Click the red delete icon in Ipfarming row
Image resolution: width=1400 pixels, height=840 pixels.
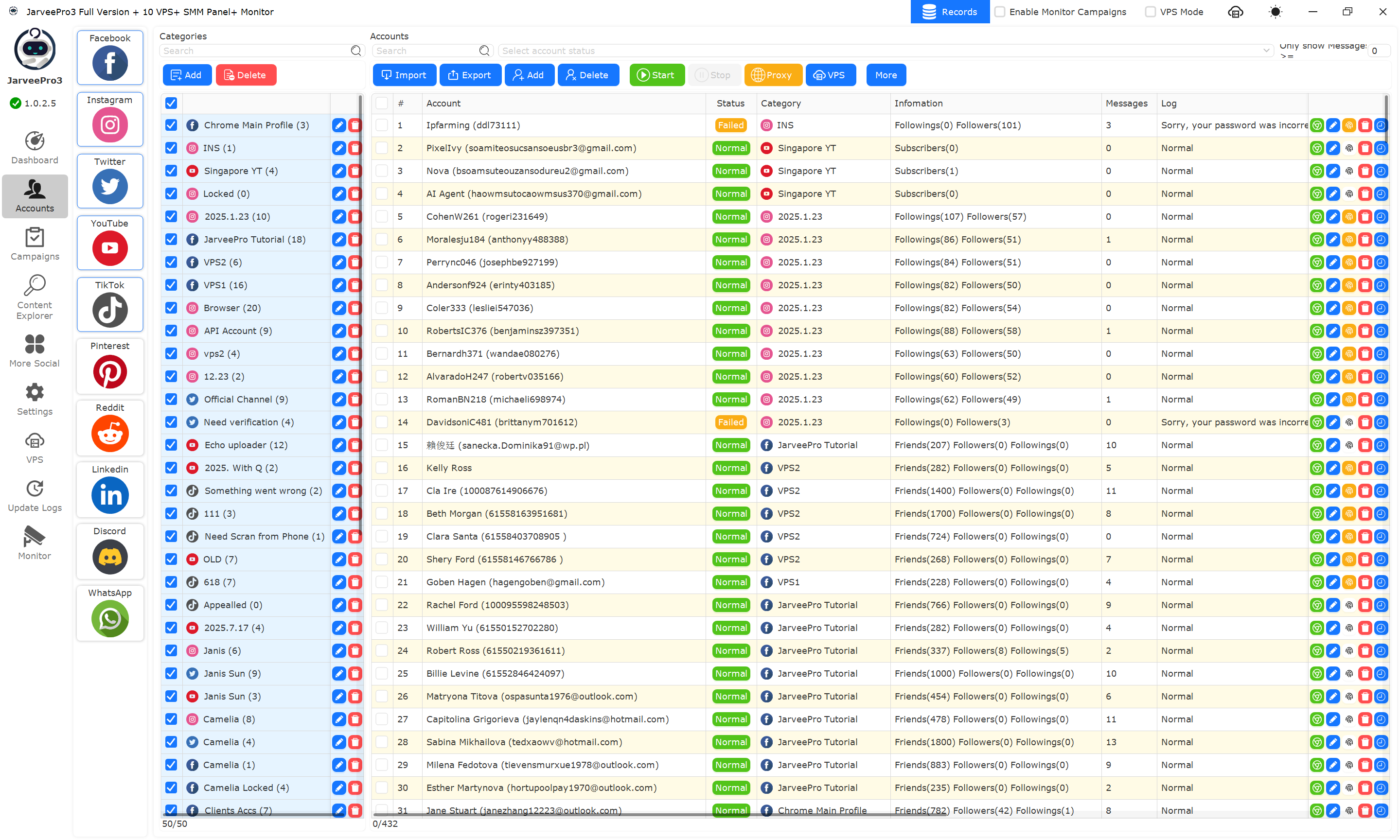coord(1365,126)
